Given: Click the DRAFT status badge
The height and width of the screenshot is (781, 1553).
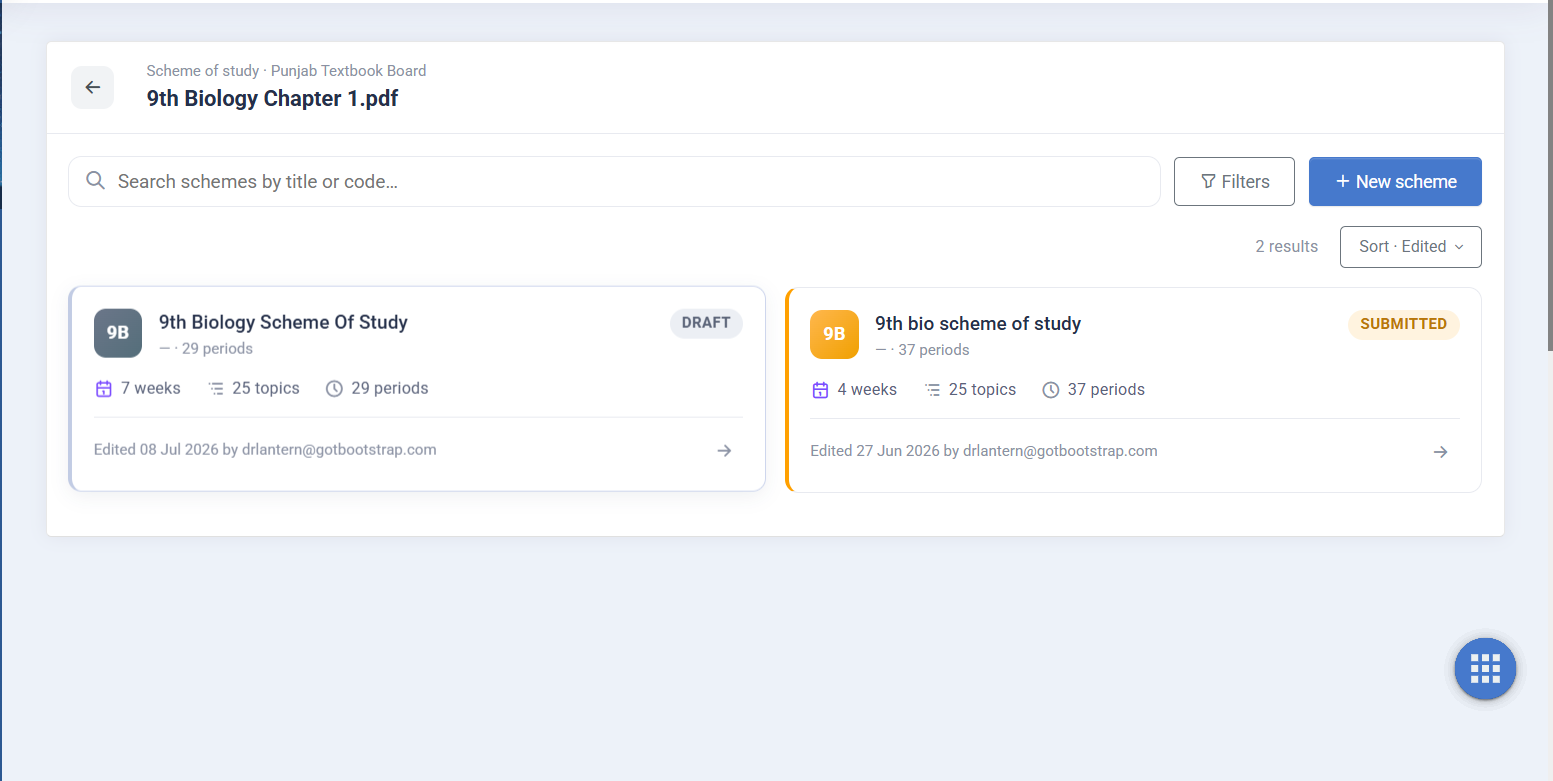Looking at the screenshot, I should click(706, 323).
